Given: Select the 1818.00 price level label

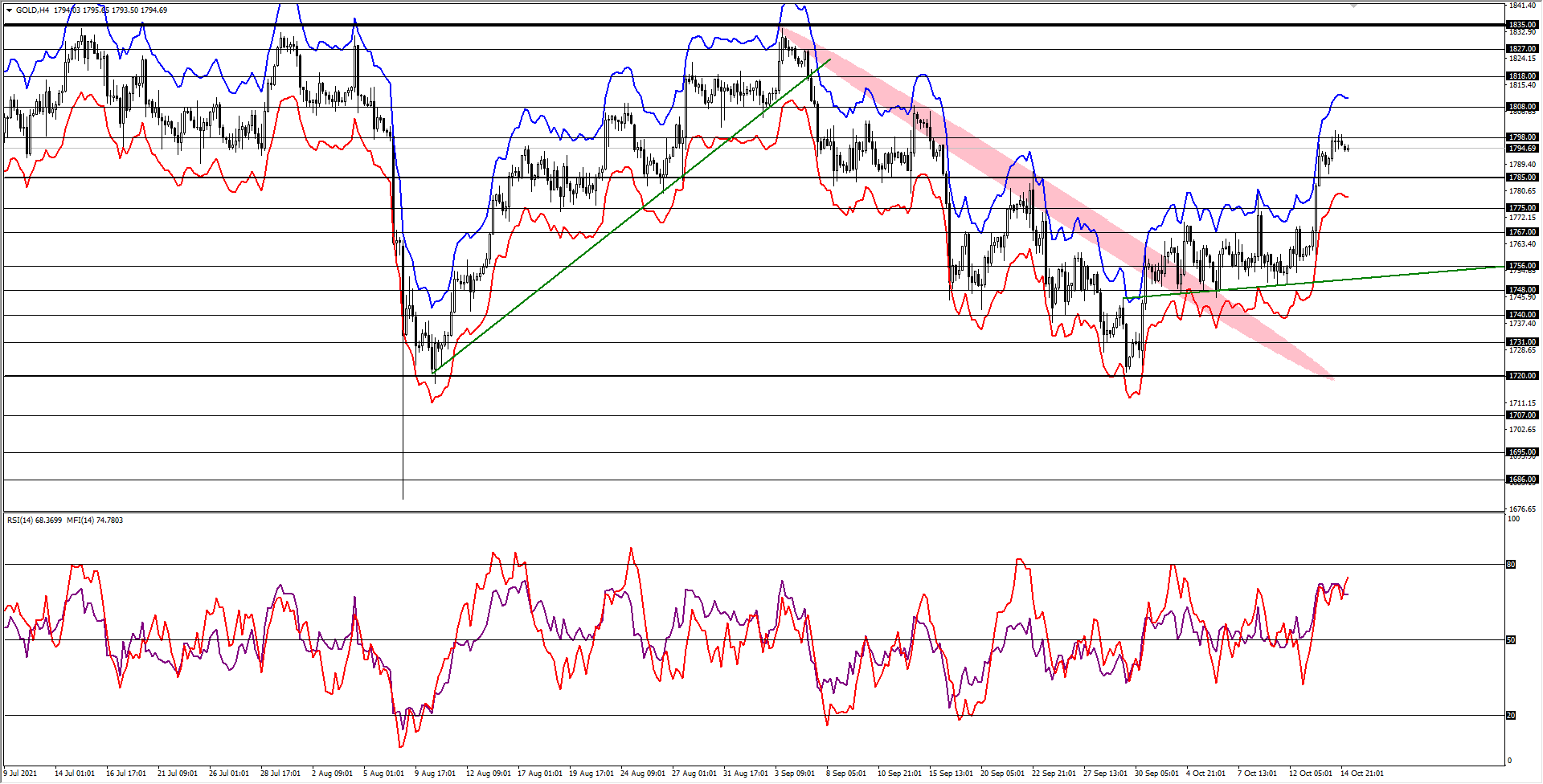Looking at the screenshot, I should [1522, 76].
